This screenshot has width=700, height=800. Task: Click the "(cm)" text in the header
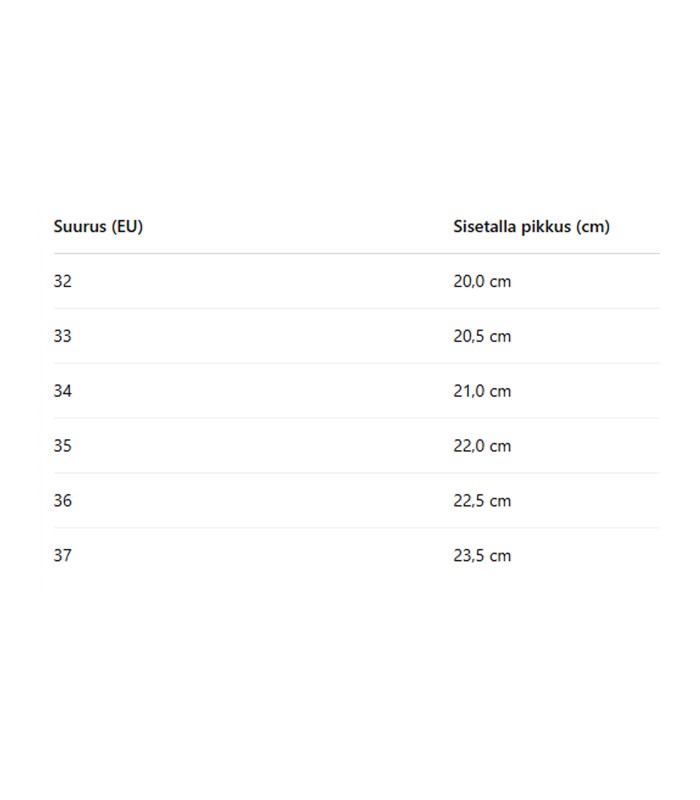point(593,226)
